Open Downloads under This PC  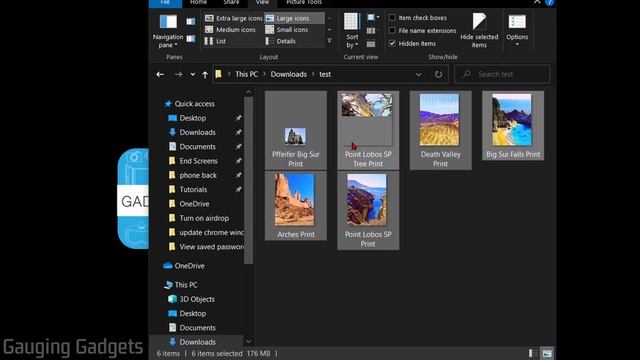click(198, 342)
